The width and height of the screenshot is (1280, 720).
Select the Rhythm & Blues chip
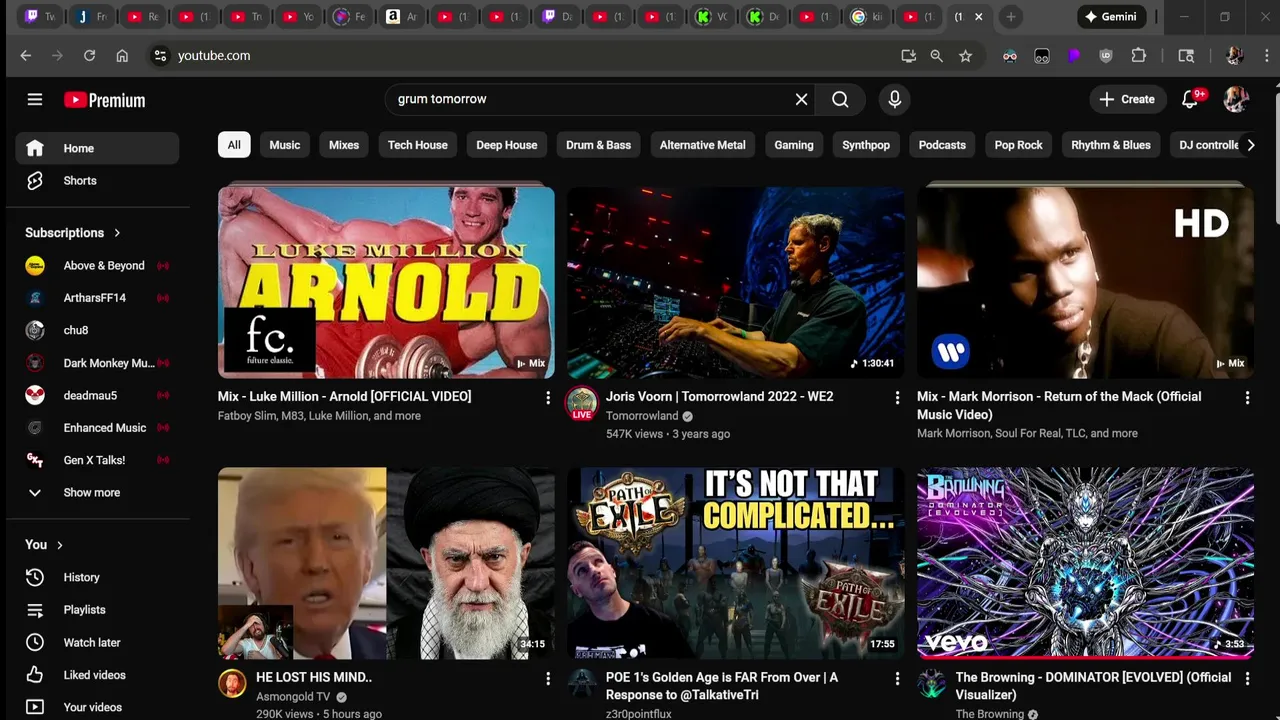point(1110,145)
